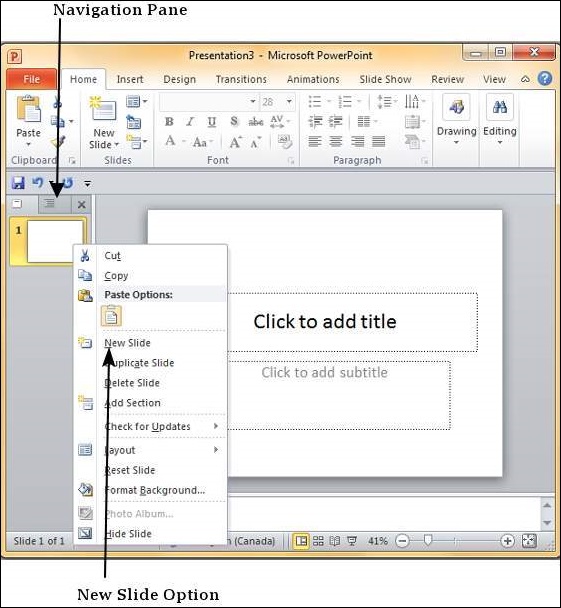Viewport: 561px width, 608px height.
Task: Click the Underline formatting icon
Action: 211,121
